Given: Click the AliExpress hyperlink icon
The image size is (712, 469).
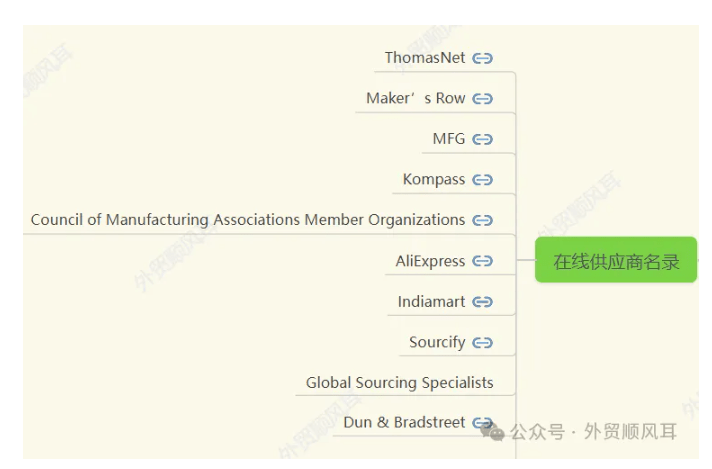Looking at the screenshot, I should tap(482, 262).
